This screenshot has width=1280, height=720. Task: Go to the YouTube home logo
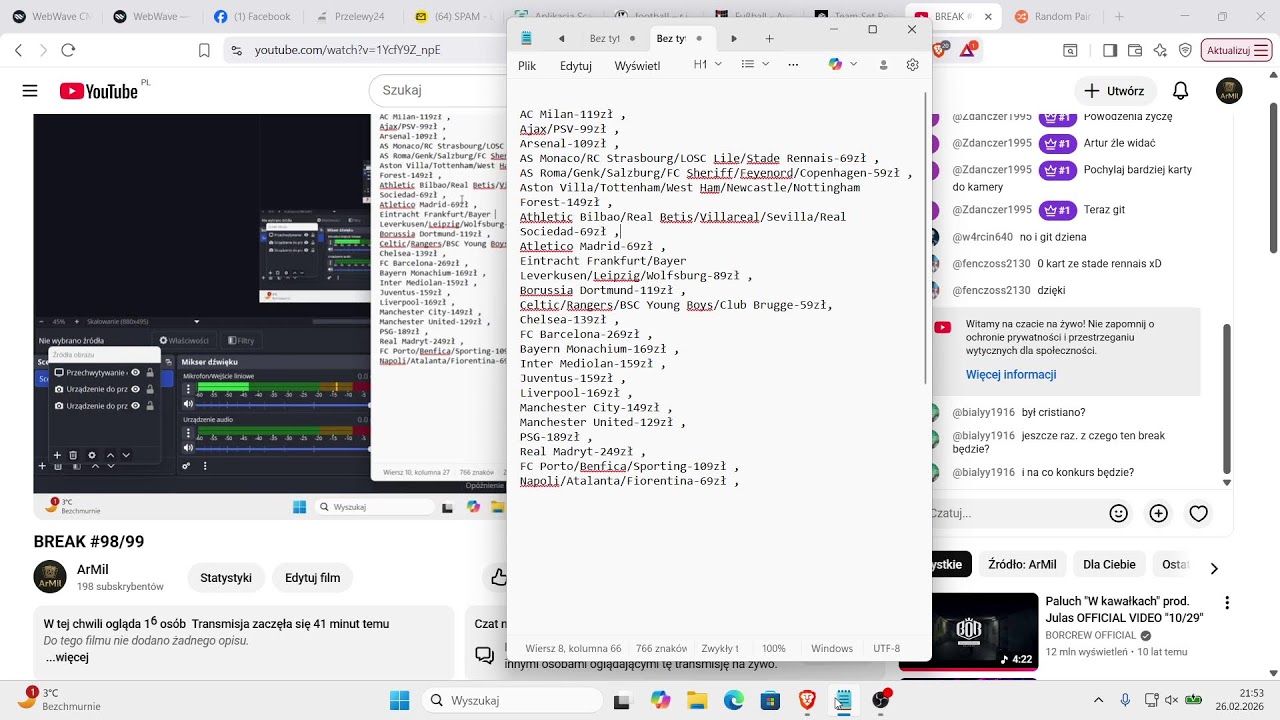[99, 91]
